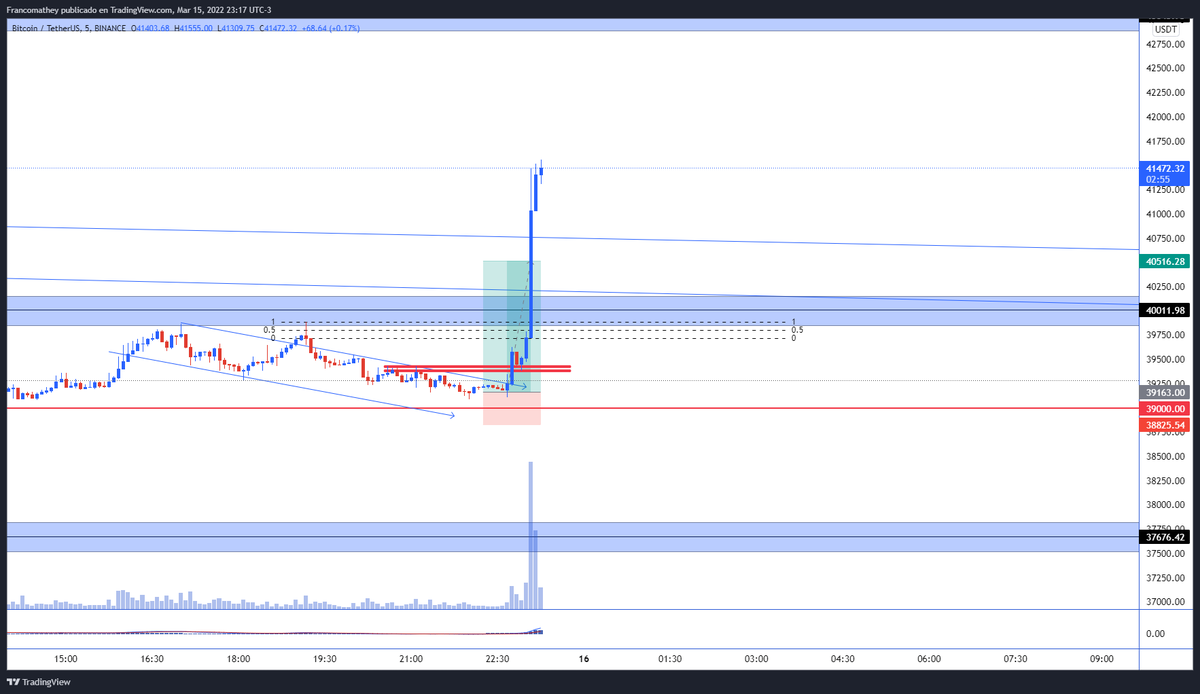Image resolution: width=1200 pixels, height=694 pixels.
Task: Click the gray price tag 39163.00
Action: coord(1166,393)
